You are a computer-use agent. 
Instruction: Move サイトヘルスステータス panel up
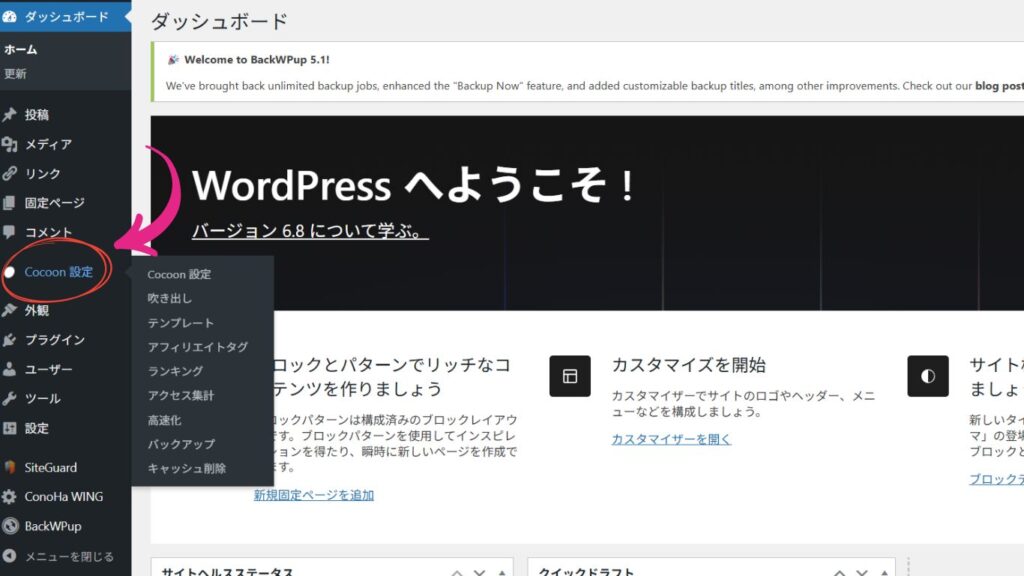click(x=457, y=572)
